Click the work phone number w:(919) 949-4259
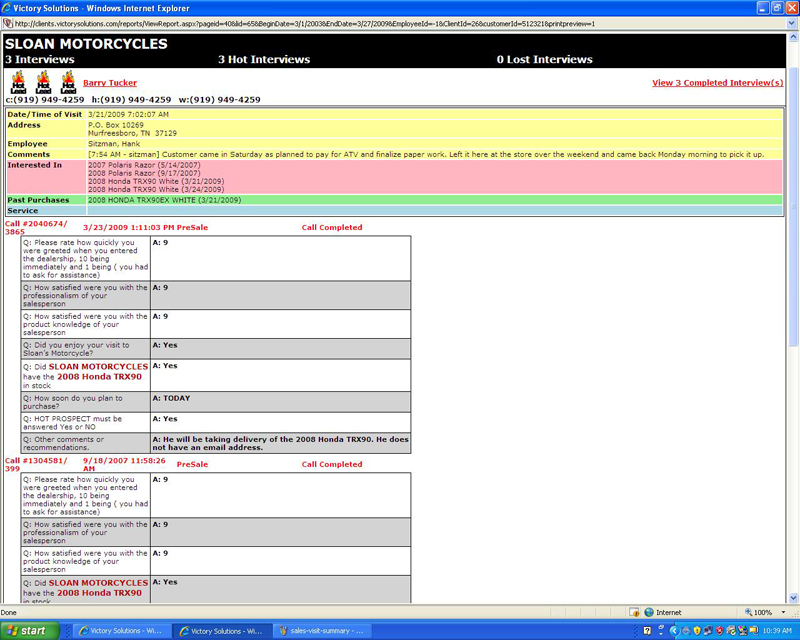 tap(219, 100)
